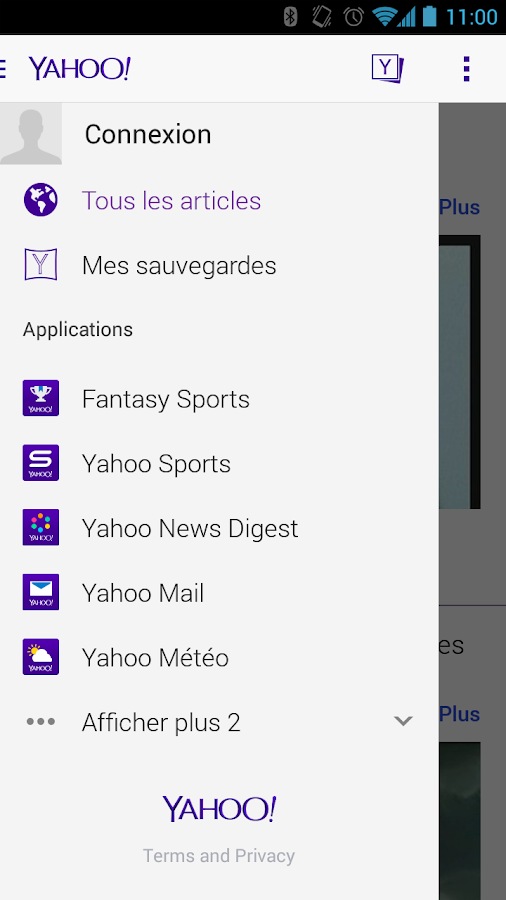Tap the Yahoo Sports S icon
506x900 pixels.
tap(41, 463)
